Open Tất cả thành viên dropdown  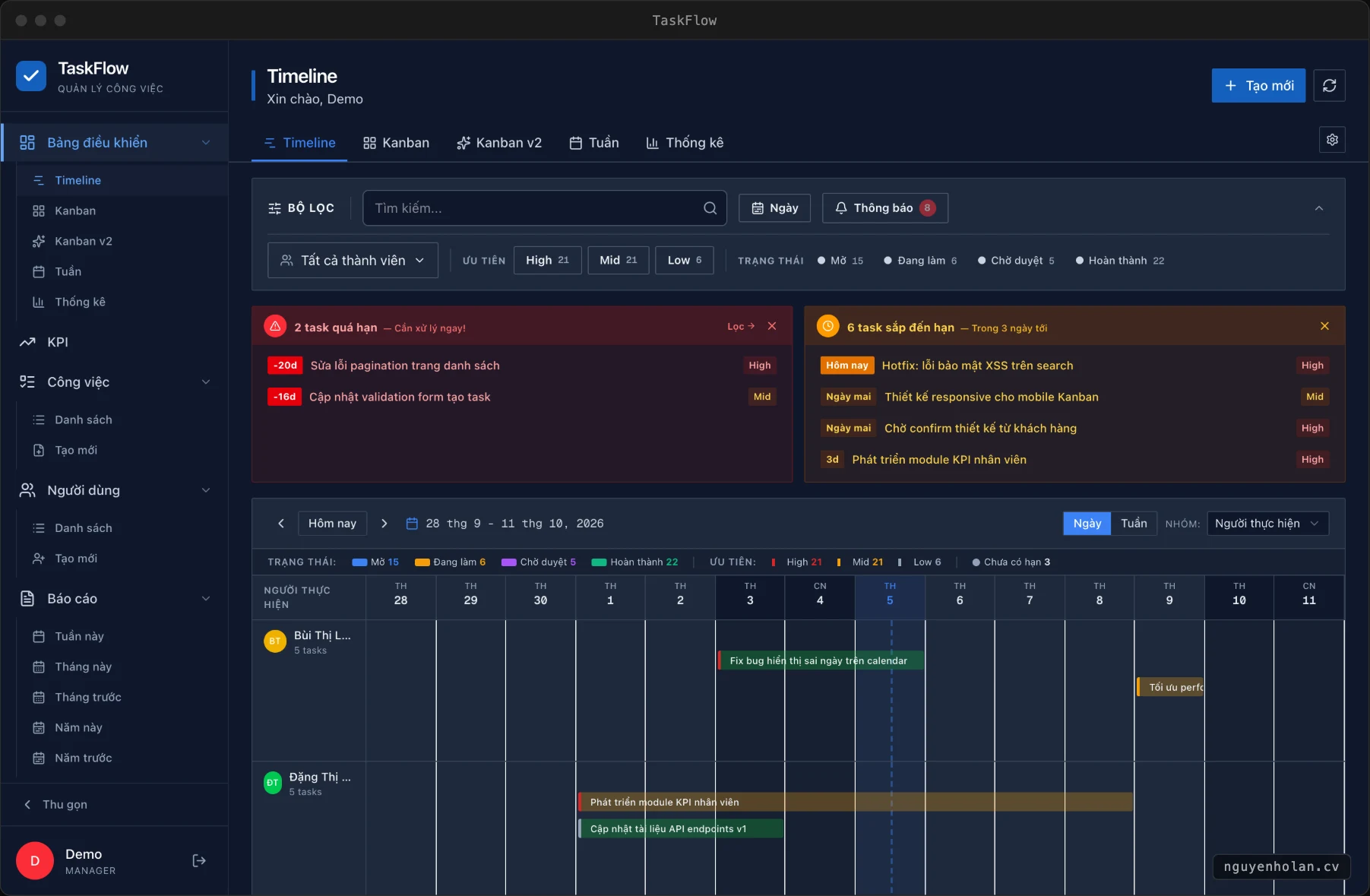point(353,261)
